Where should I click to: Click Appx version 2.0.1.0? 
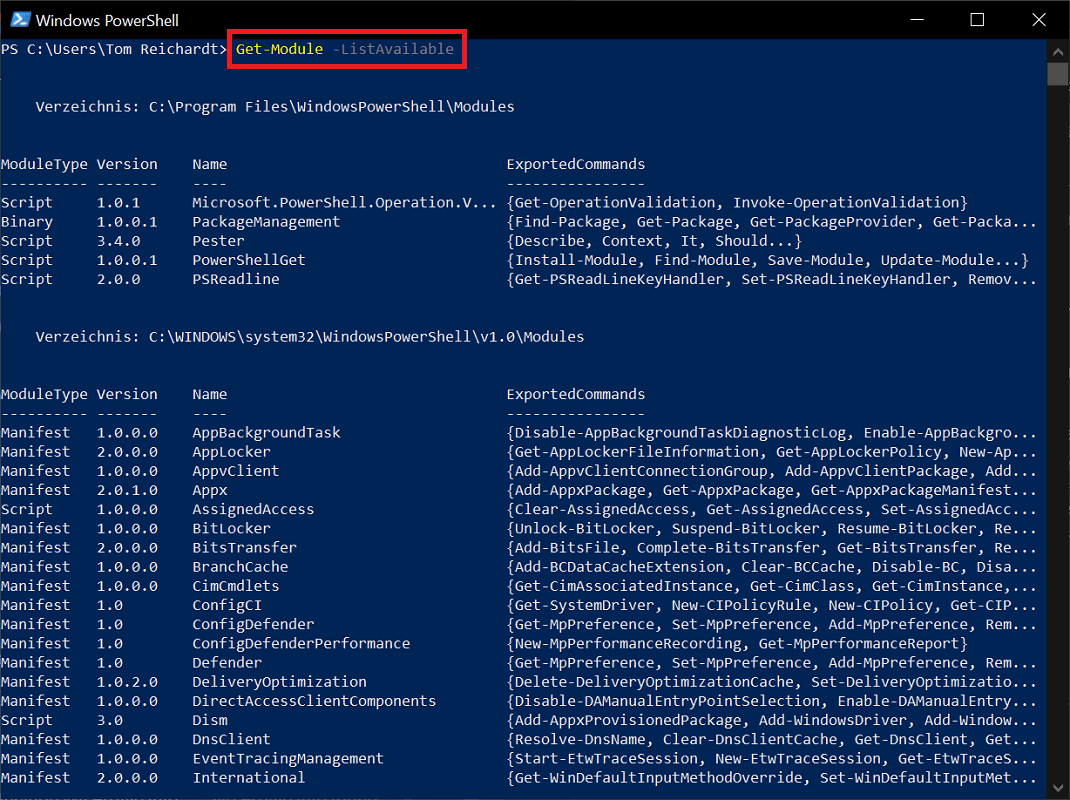tap(127, 490)
